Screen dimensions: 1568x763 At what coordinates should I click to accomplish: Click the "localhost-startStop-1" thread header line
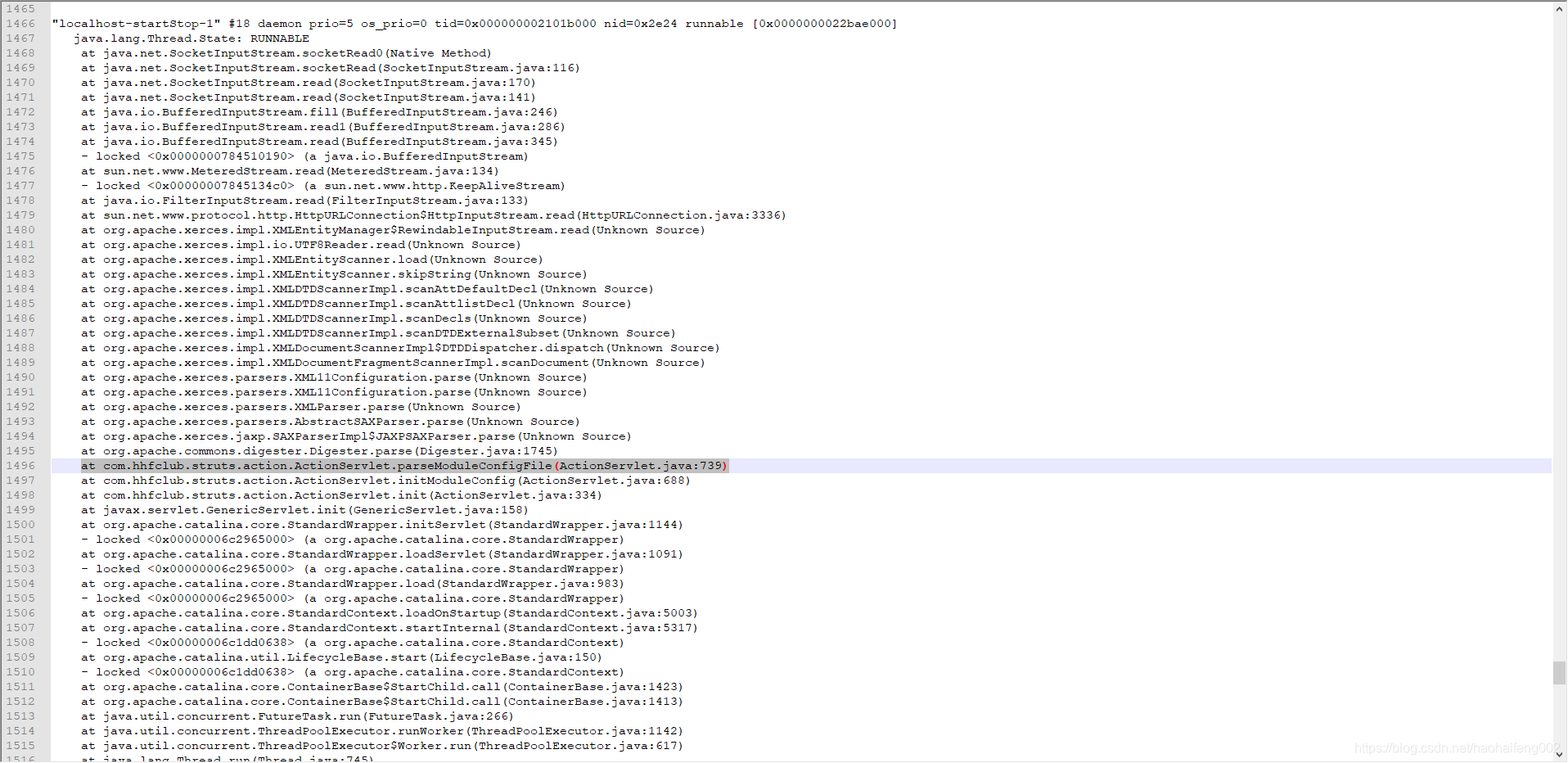tap(475, 24)
